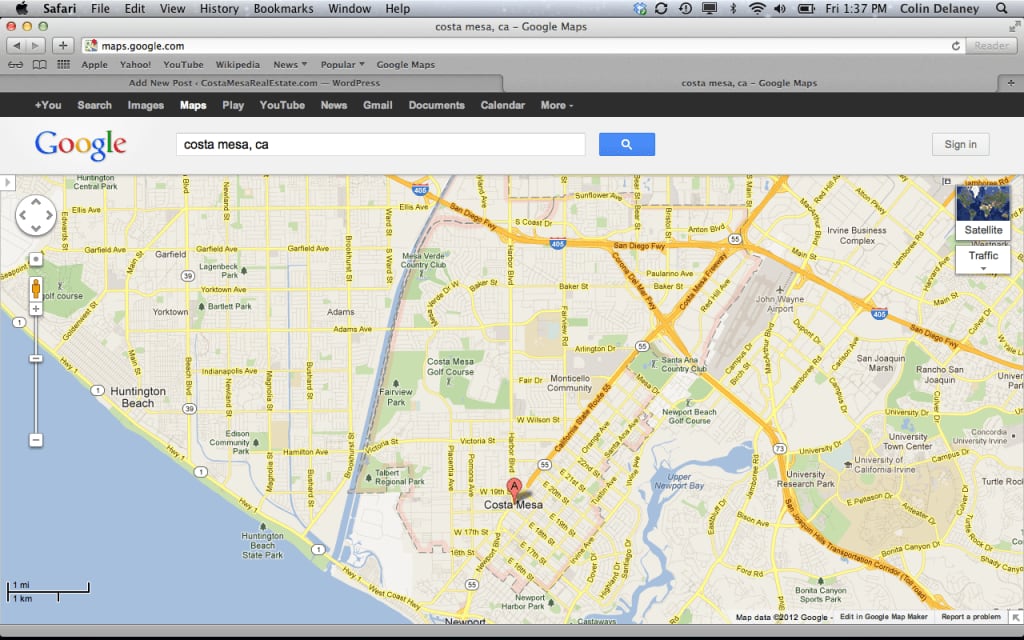
Task: Click the zoom in plus on map
Action: tap(36, 309)
